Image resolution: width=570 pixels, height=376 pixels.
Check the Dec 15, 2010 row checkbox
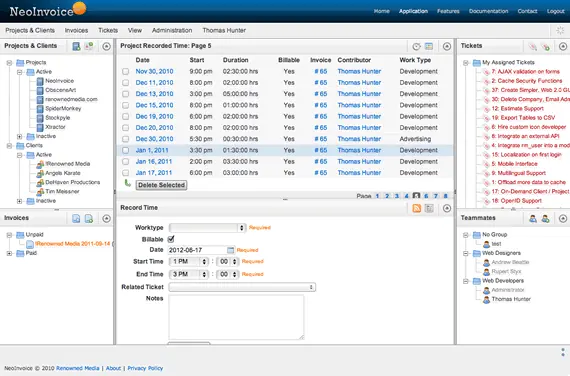point(125,105)
